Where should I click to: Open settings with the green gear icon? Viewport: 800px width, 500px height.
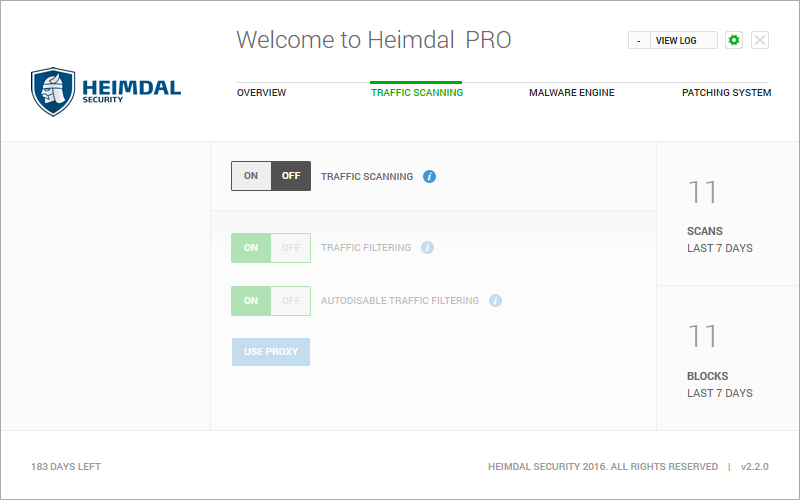(x=734, y=40)
